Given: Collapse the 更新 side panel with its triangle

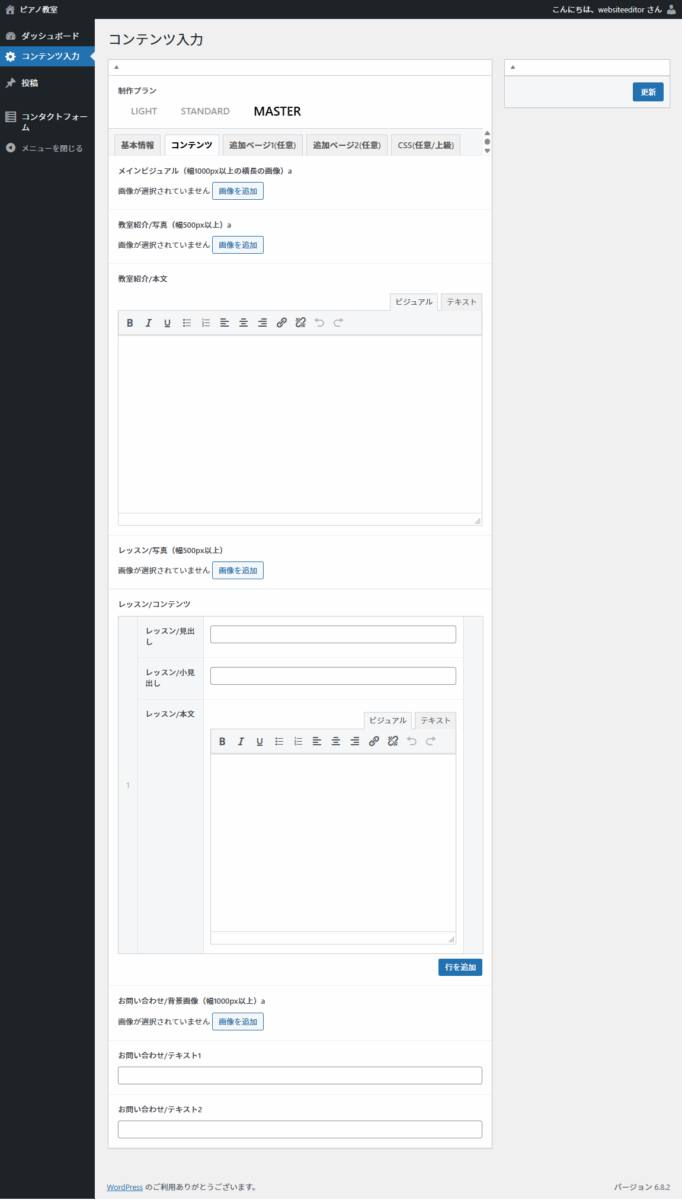Looking at the screenshot, I should coord(512,67).
